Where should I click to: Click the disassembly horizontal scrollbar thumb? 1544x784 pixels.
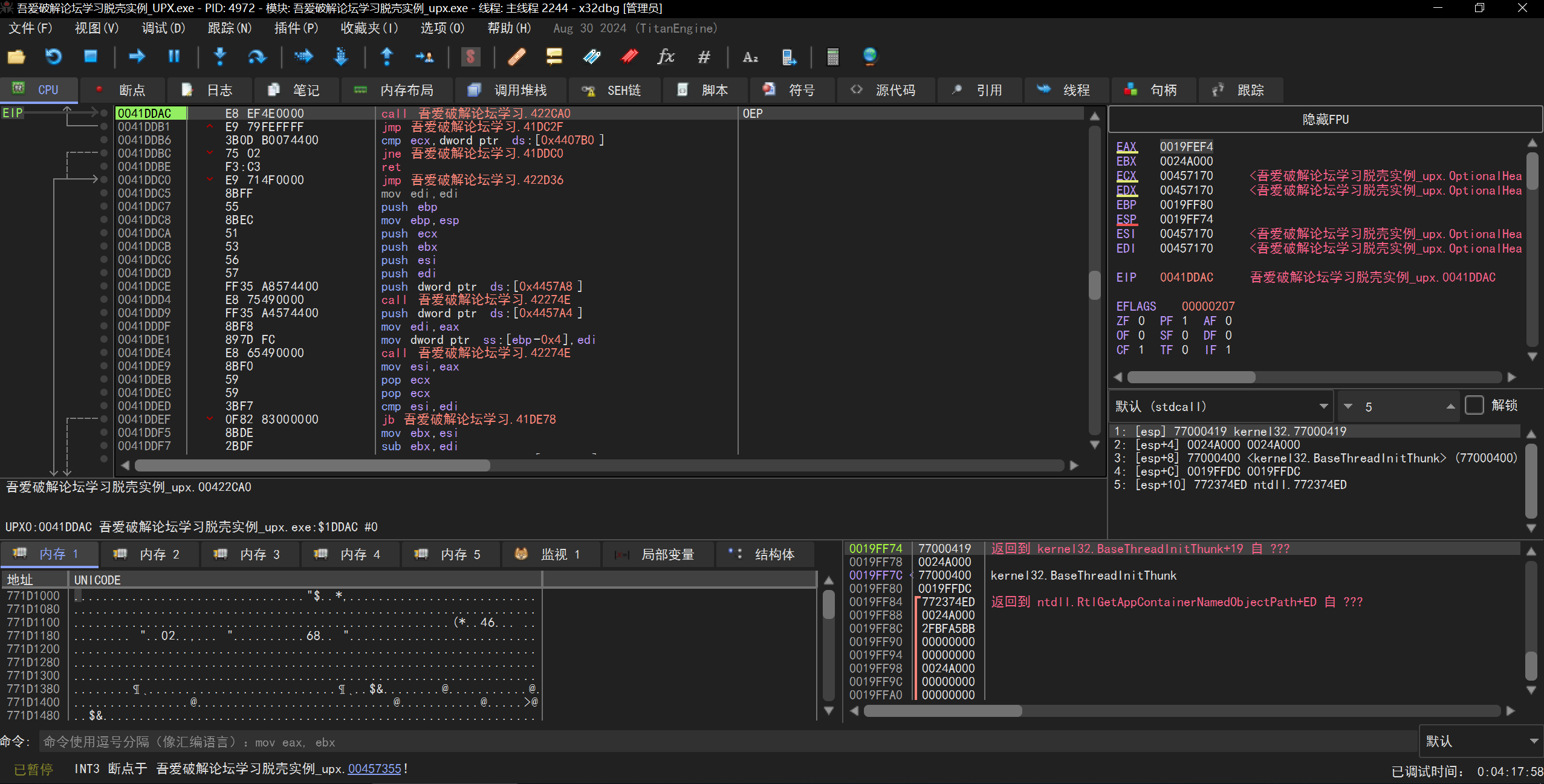312,465
